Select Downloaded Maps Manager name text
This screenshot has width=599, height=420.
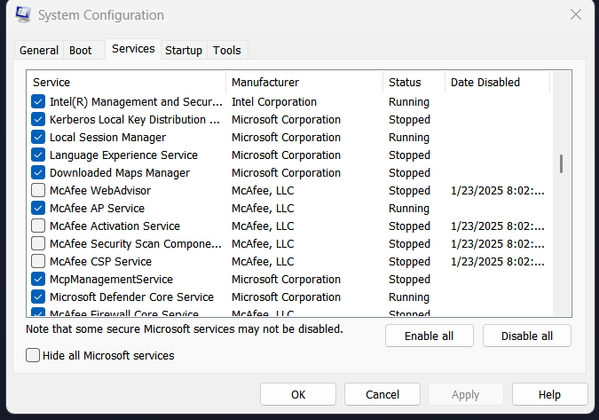[x=120, y=173]
